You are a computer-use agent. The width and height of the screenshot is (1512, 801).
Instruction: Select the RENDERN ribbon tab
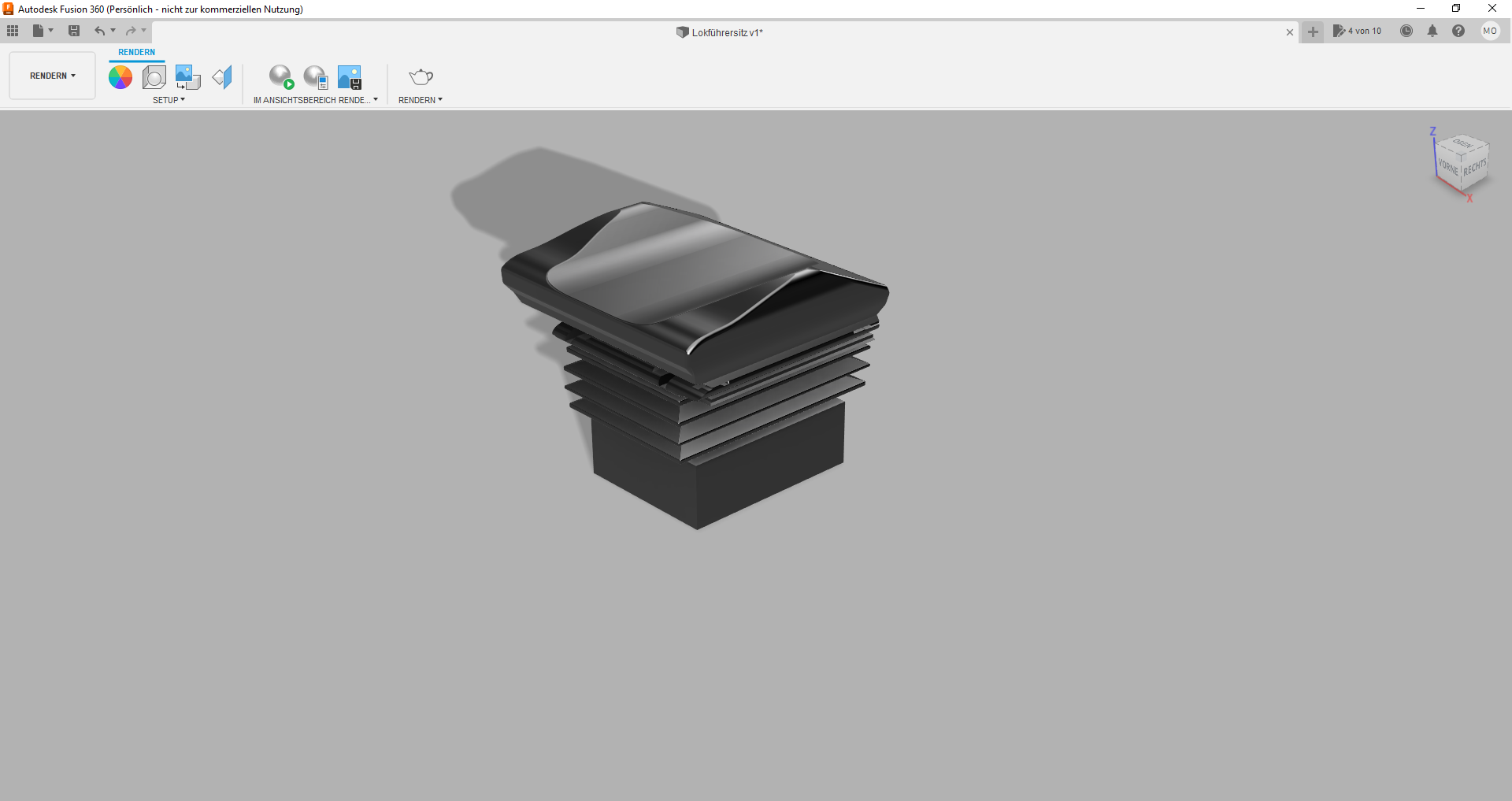point(137,52)
